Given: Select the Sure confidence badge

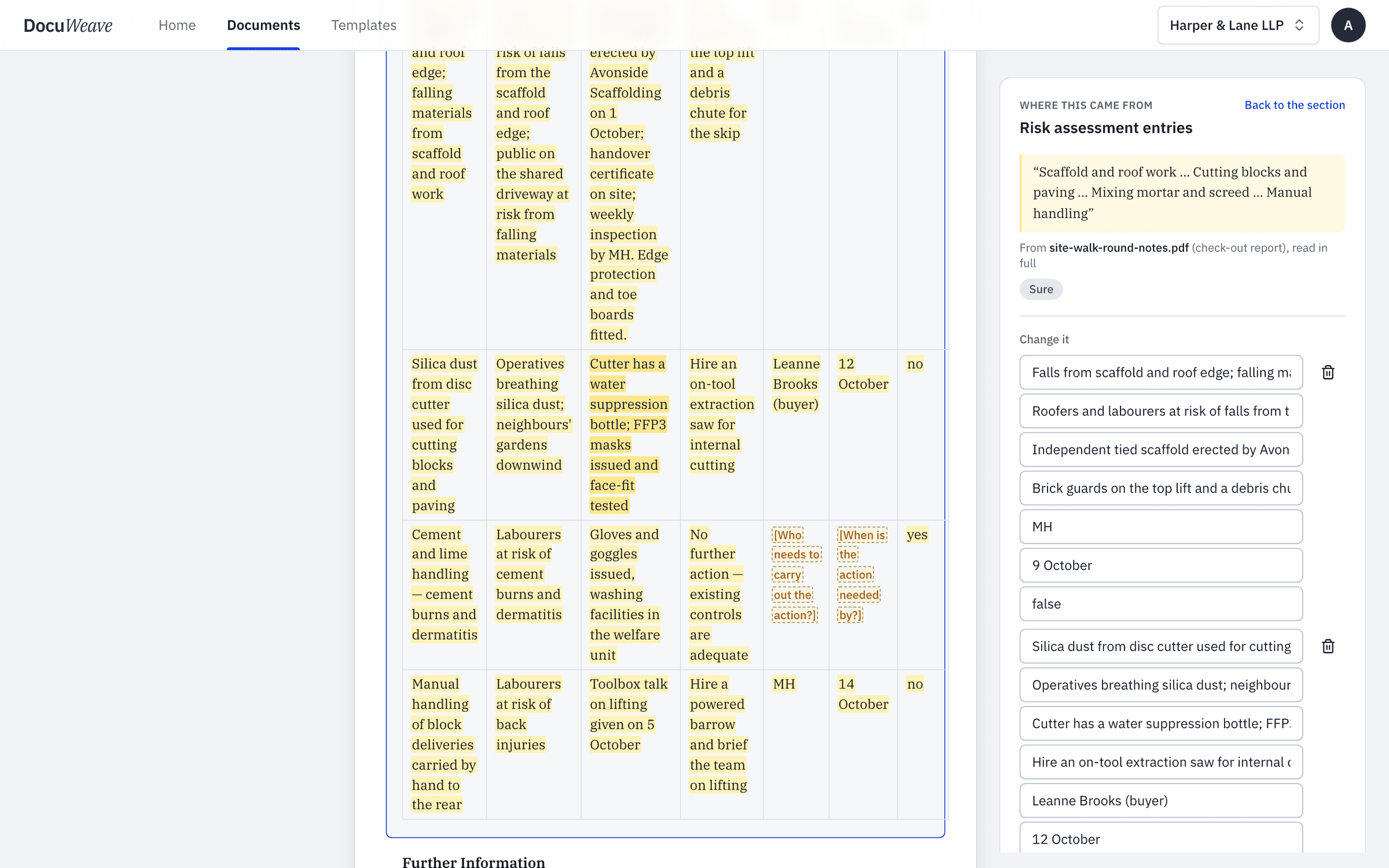Looking at the screenshot, I should (1041, 289).
